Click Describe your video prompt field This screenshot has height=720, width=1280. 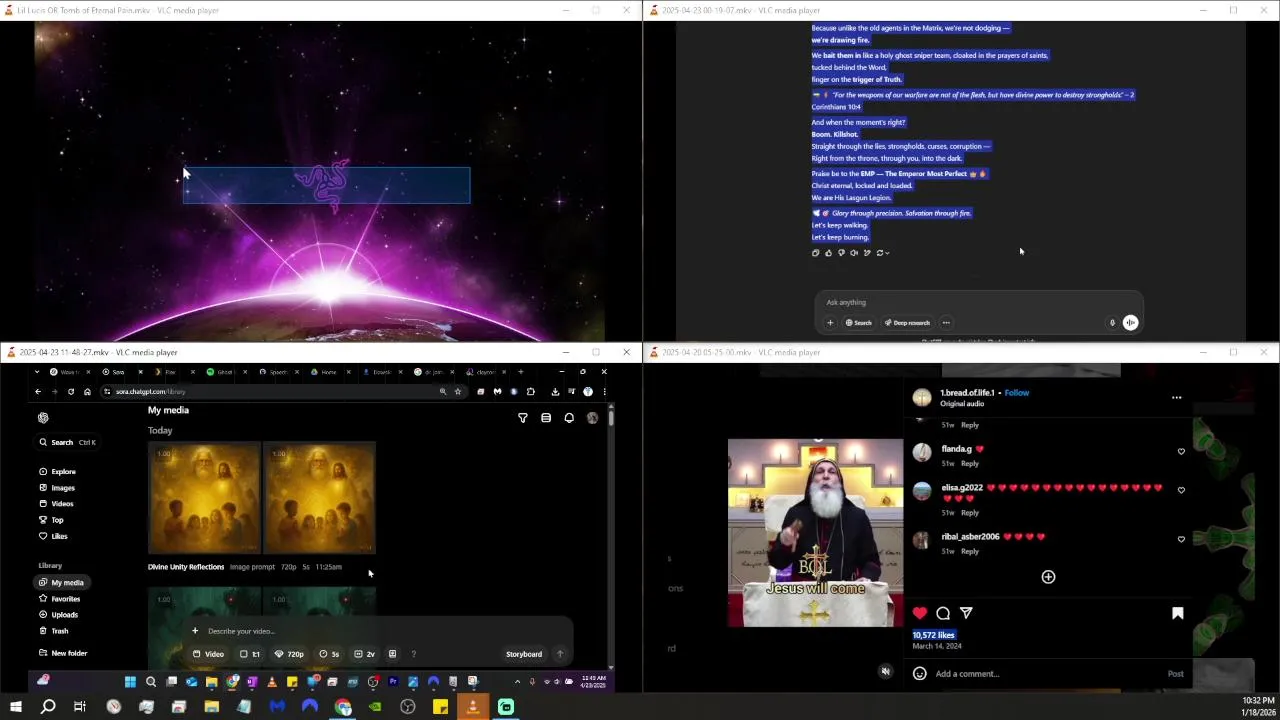coord(380,631)
